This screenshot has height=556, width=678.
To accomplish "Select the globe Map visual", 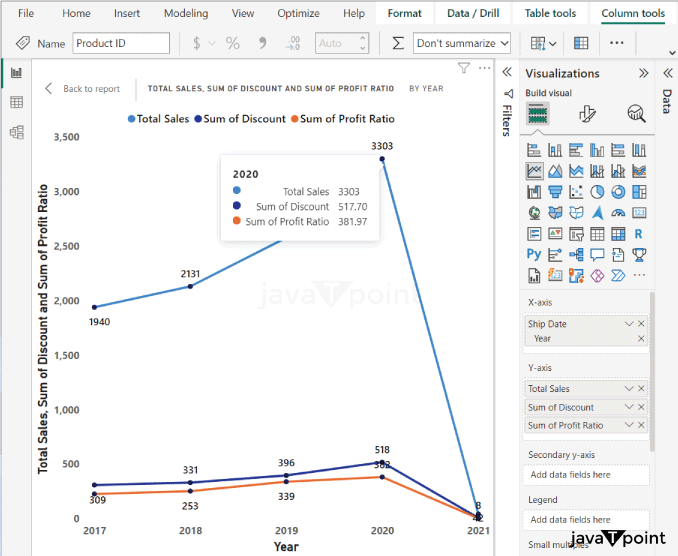I will point(534,213).
